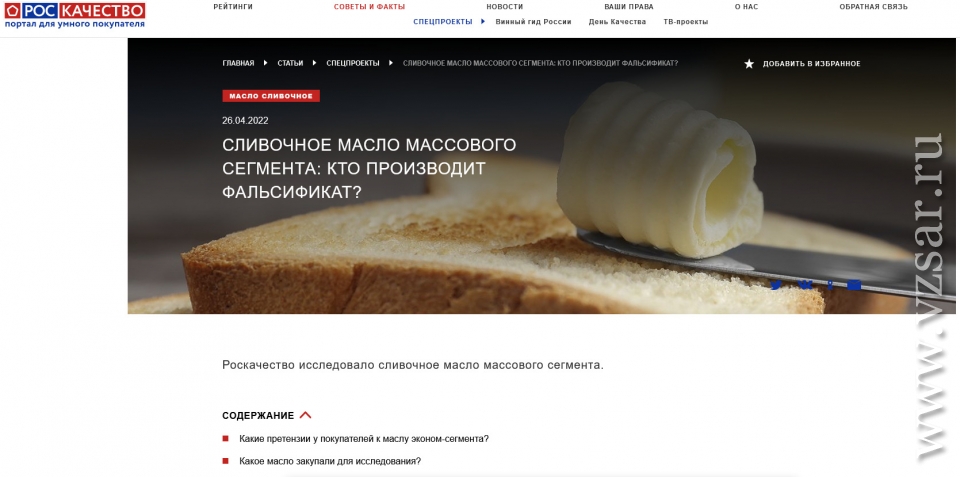Open the Обратная связь page
Image resolution: width=960 pixels, height=477 pixels.
873,7
